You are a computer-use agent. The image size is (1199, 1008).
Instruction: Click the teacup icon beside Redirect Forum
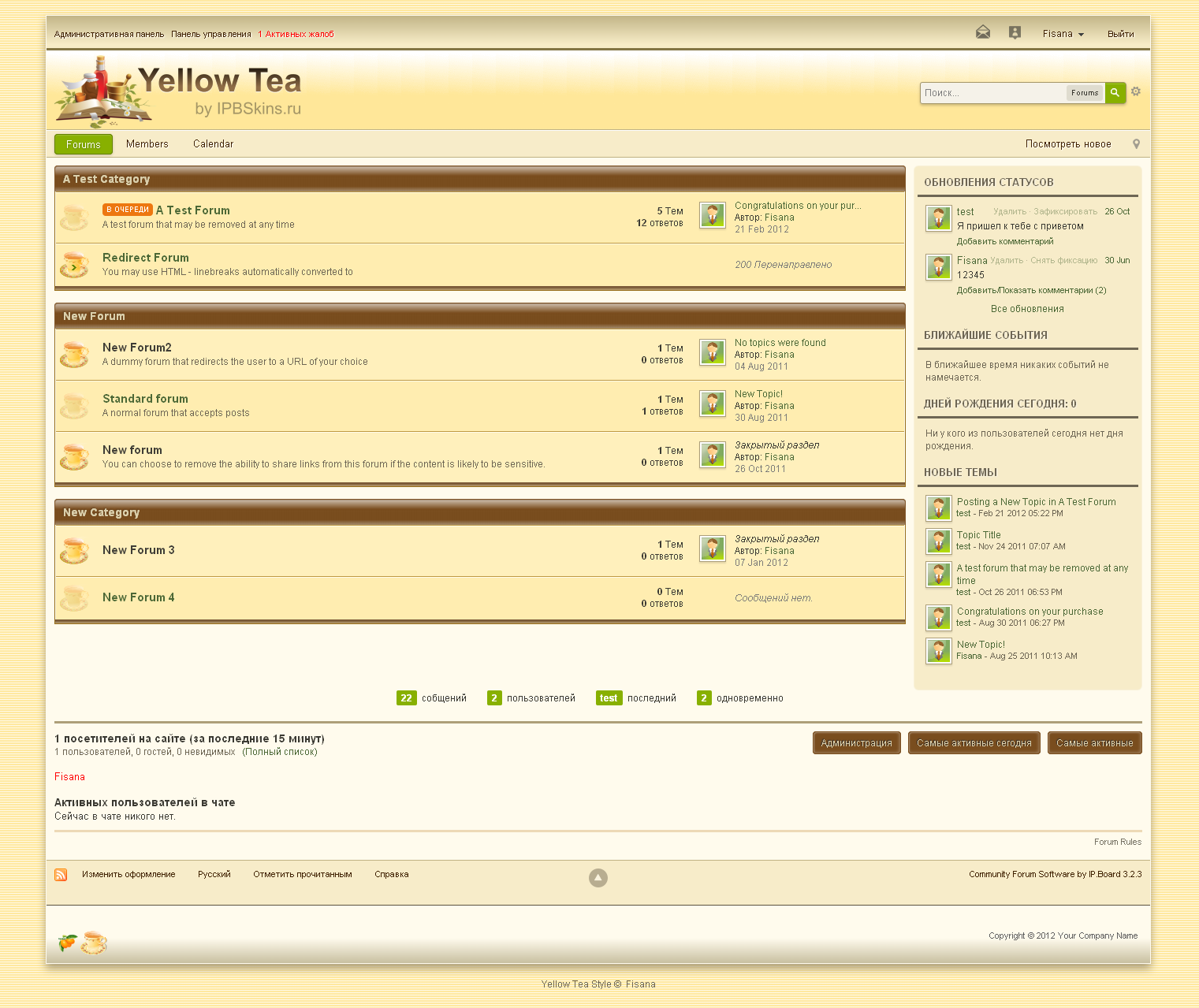(x=74, y=265)
